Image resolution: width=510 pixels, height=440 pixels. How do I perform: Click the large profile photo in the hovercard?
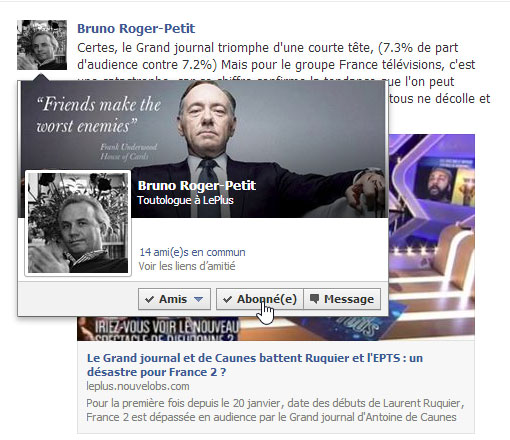pos(78,223)
